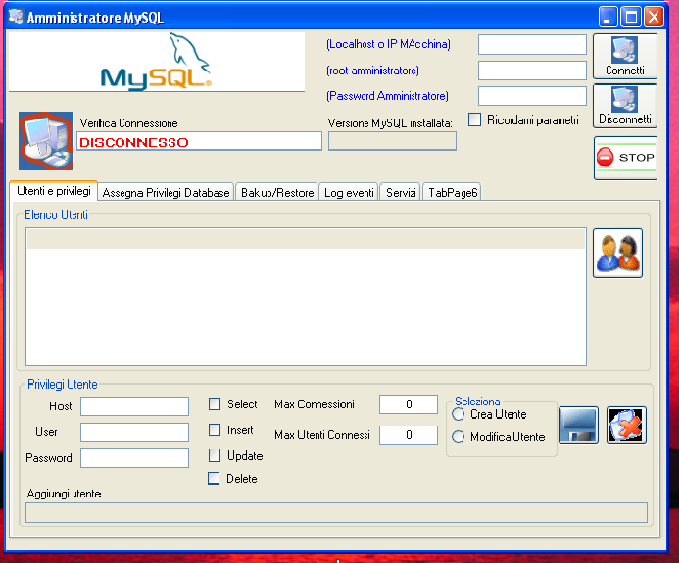
Task: Select the Crea Utente radio option
Action: click(x=458, y=414)
